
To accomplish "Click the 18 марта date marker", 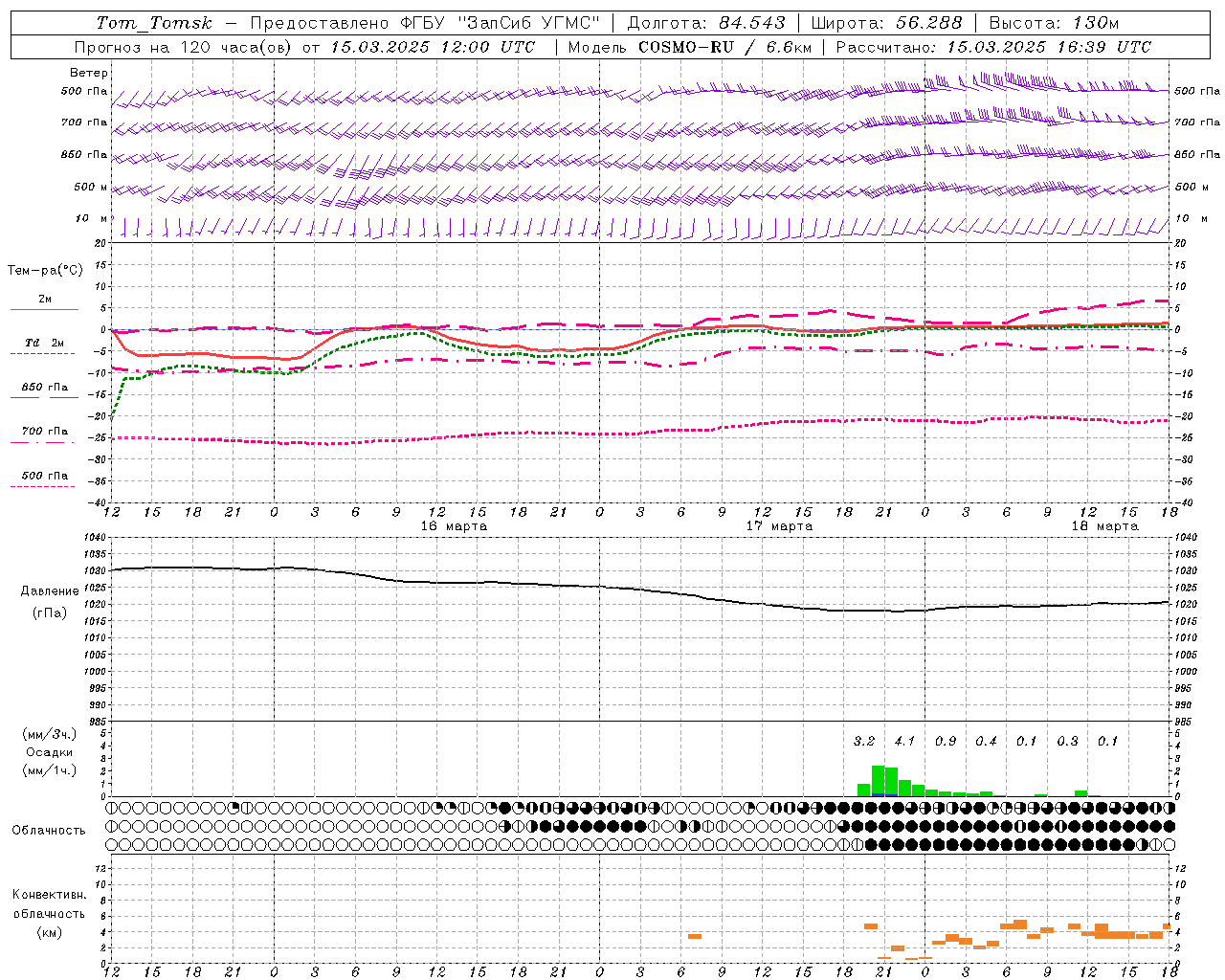I will tap(1104, 525).
